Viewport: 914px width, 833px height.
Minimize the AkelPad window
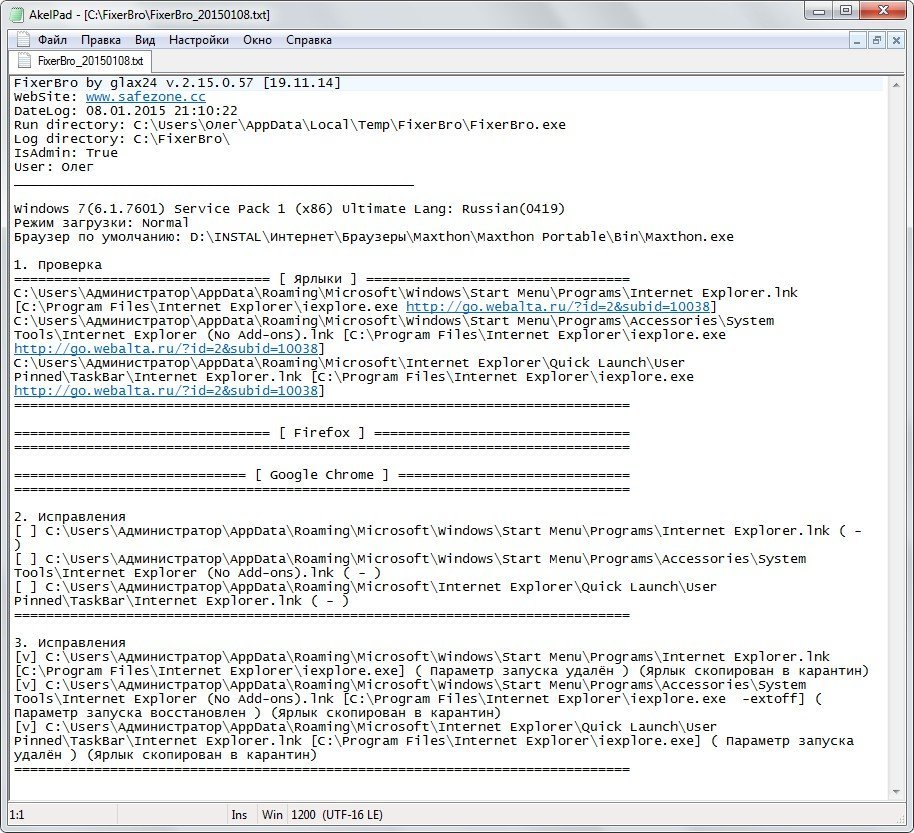[x=819, y=10]
